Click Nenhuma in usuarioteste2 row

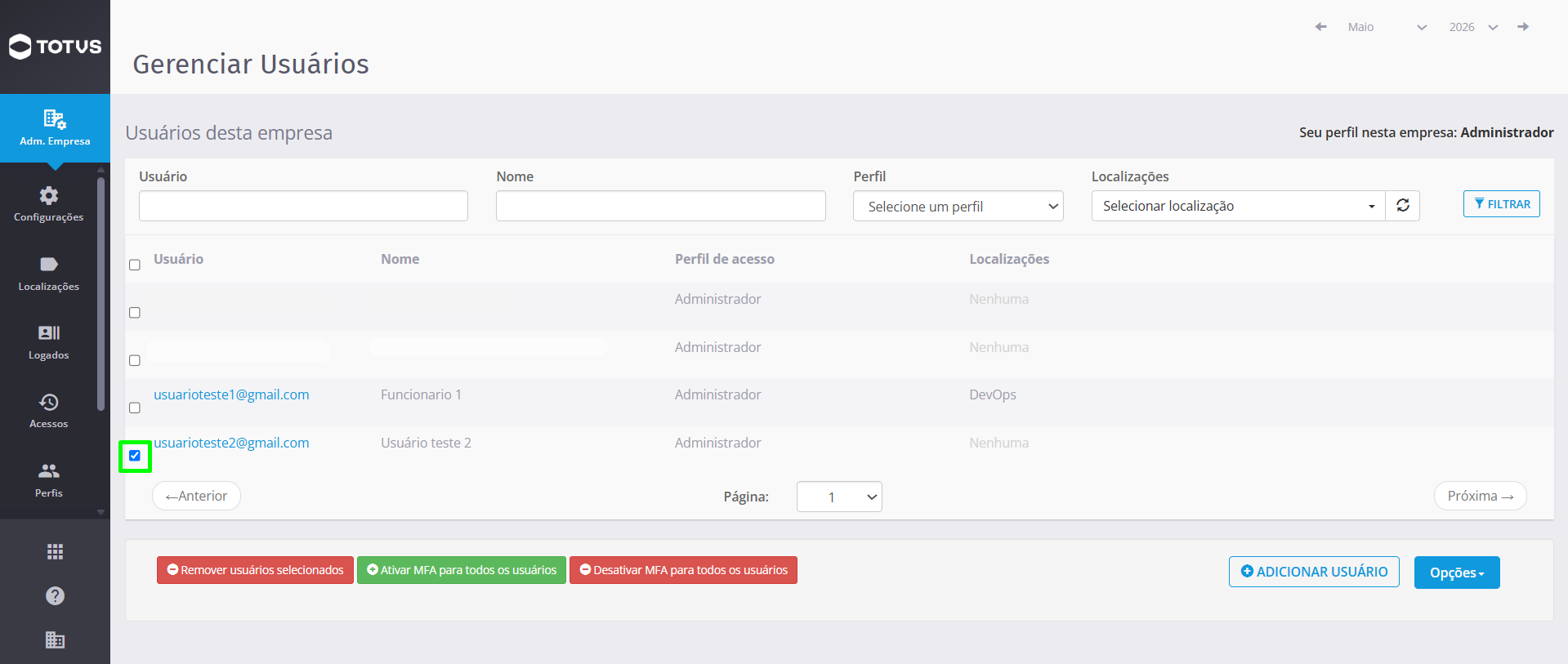tap(998, 443)
